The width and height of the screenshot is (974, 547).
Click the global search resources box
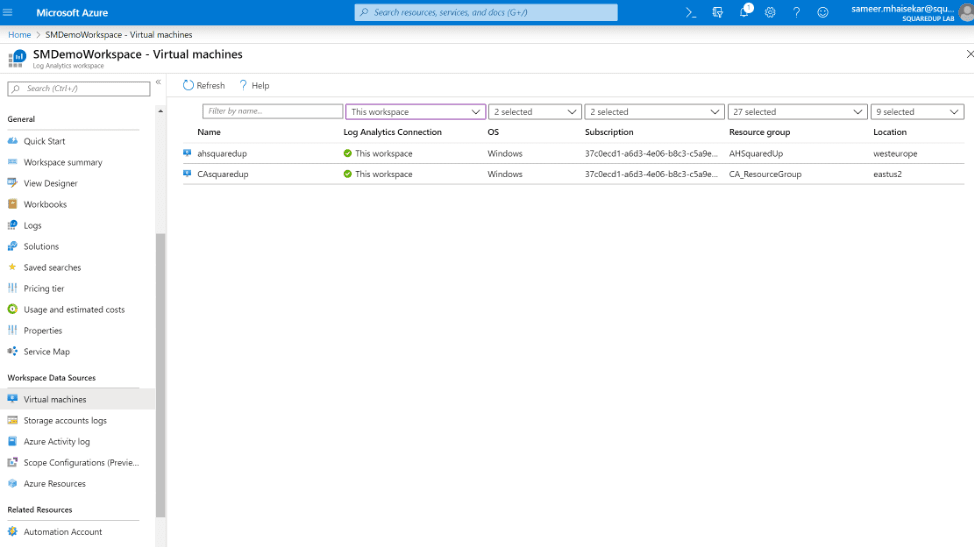(x=486, y=12)
